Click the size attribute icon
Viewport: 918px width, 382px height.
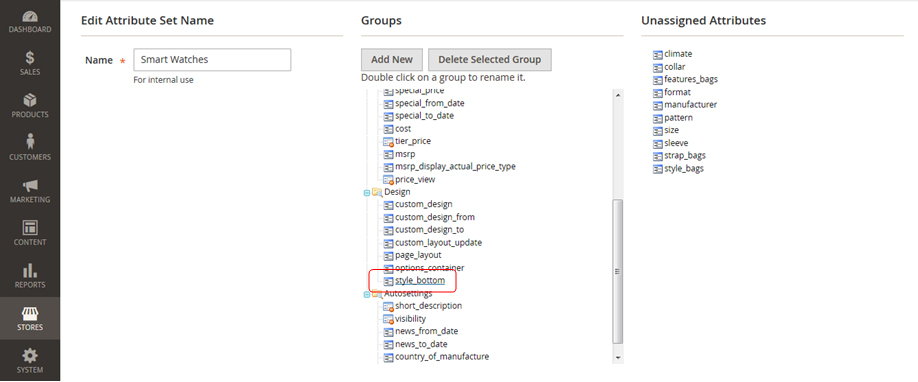pyautogui.click(x=657, y=131)
